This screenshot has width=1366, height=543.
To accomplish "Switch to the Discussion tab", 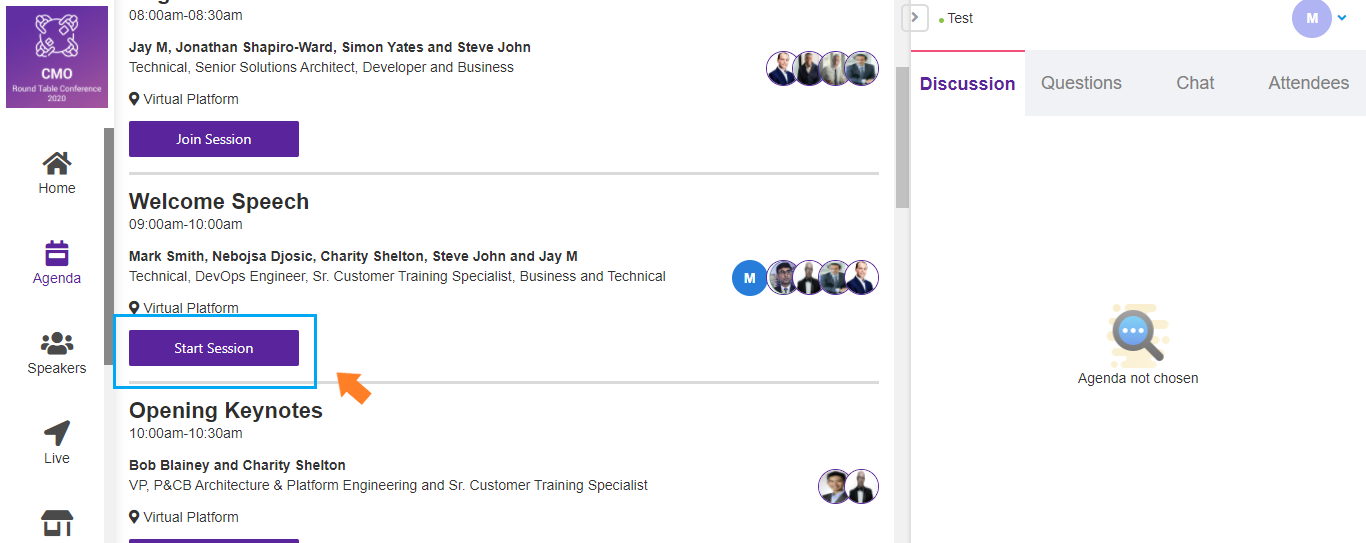I will point(967,84).
